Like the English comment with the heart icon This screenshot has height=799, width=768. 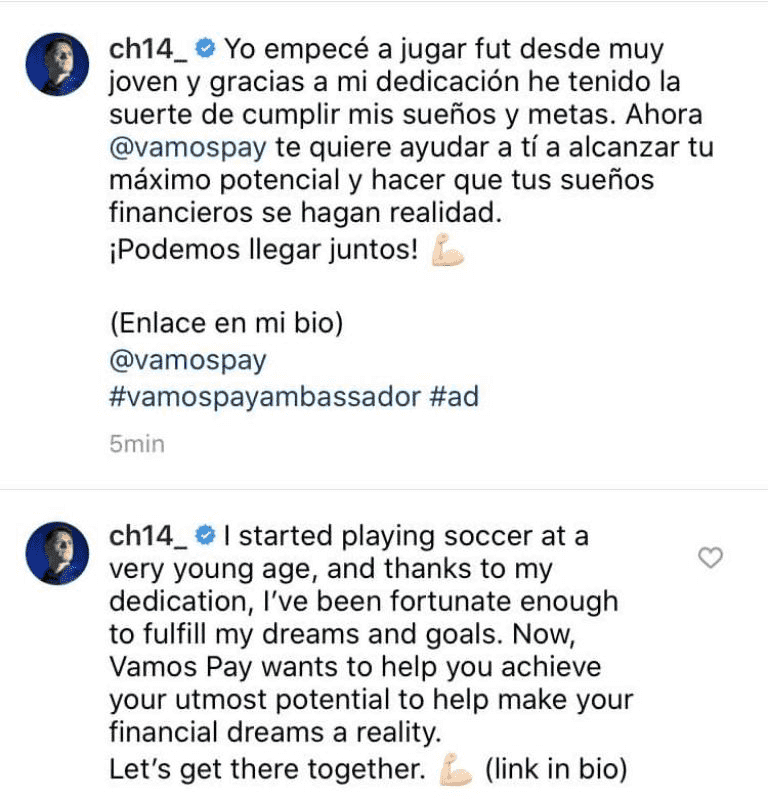pos(709,558)
